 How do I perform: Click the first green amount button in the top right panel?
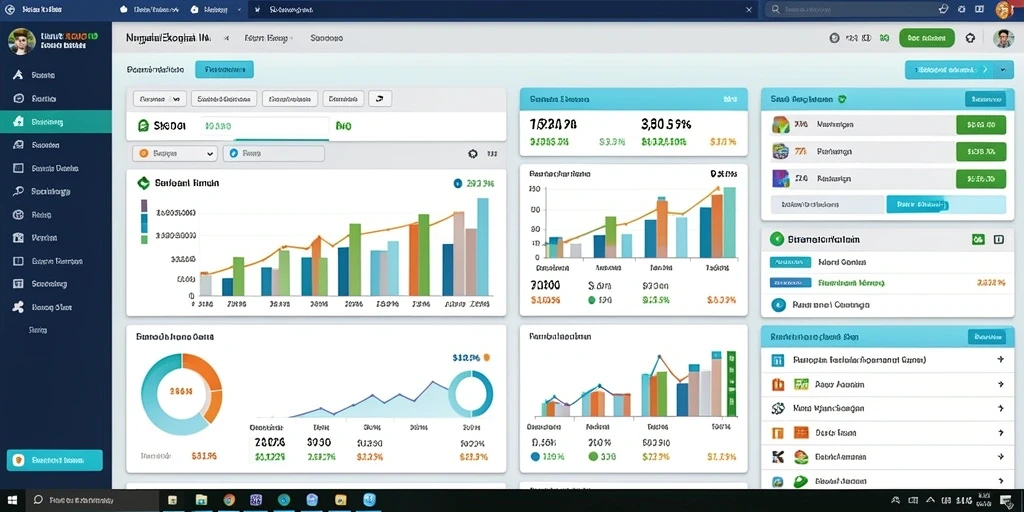[x=981, y=124]
